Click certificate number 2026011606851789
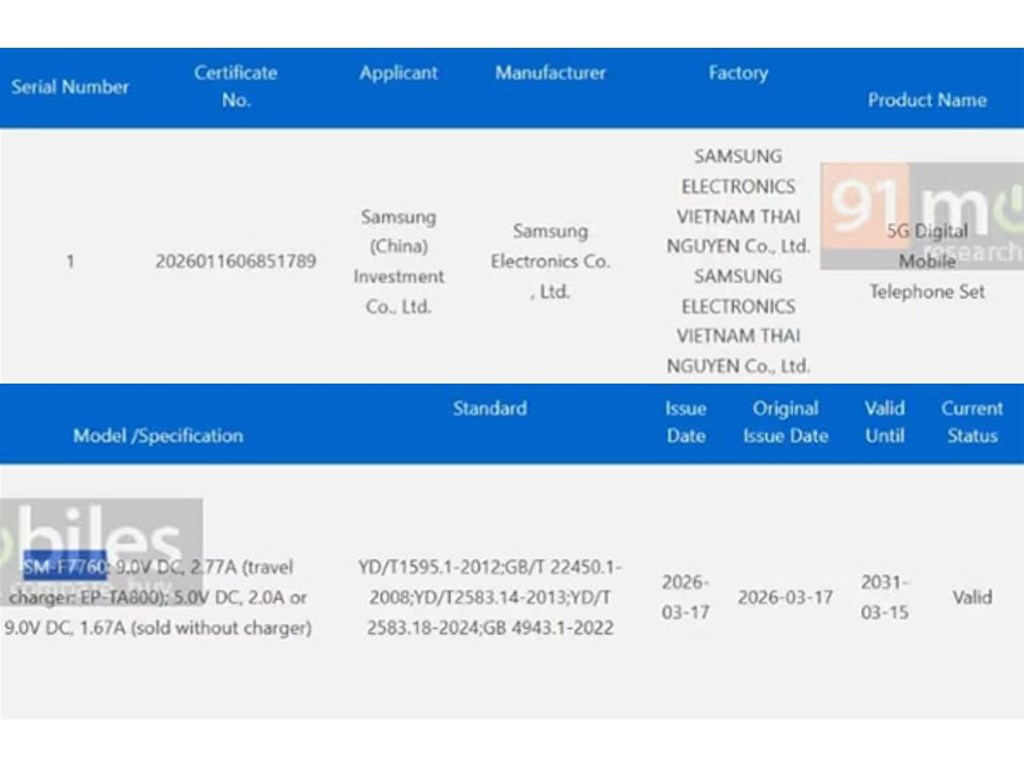The width and height of the screenshot is (1024, 768). (236, 262)
